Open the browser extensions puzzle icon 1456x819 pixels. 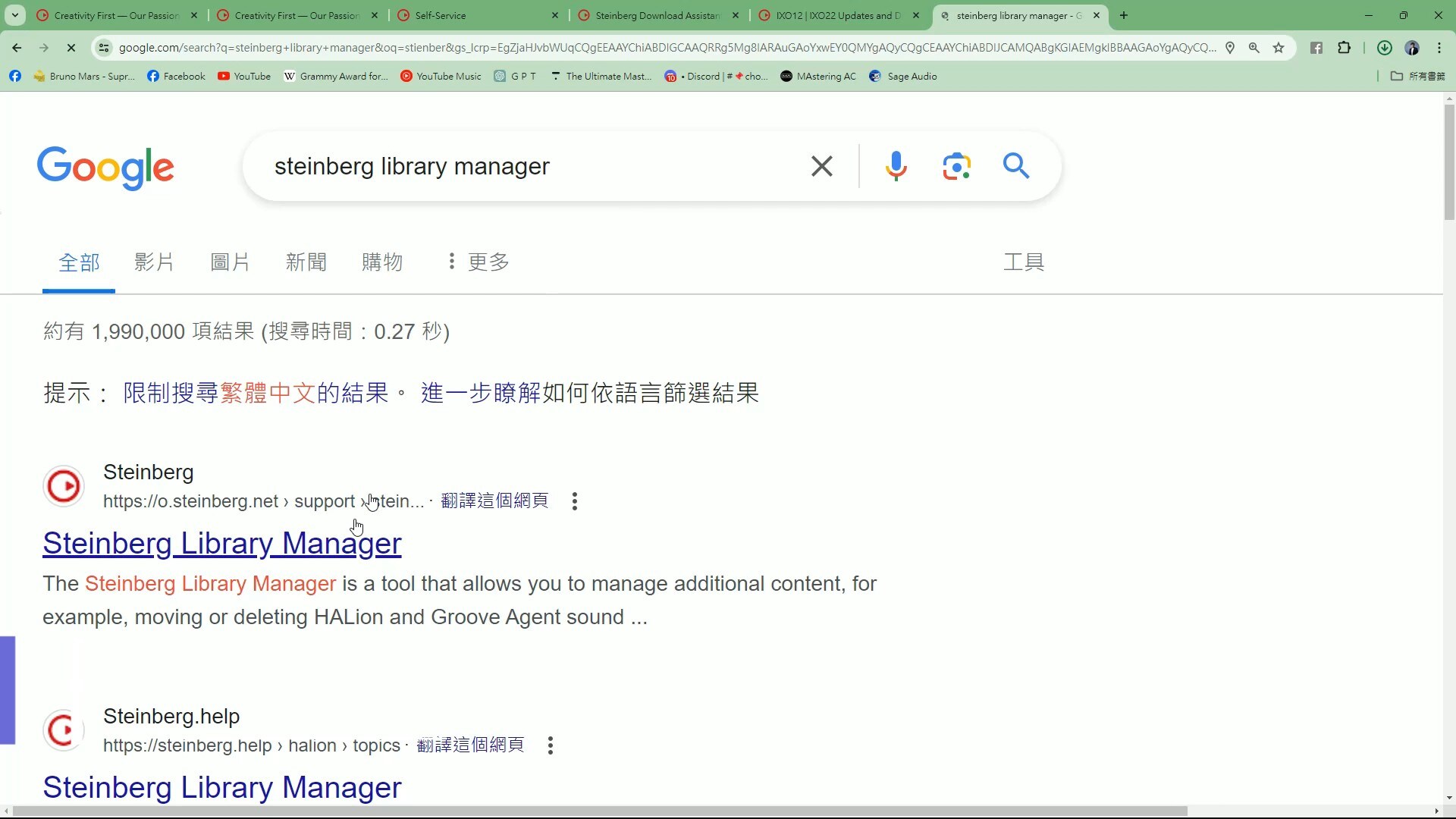click(x=1344, y=48)
